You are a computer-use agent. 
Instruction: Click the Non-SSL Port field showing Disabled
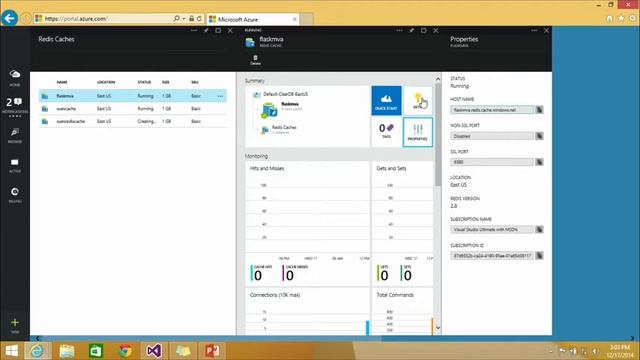tap(492, 136)
